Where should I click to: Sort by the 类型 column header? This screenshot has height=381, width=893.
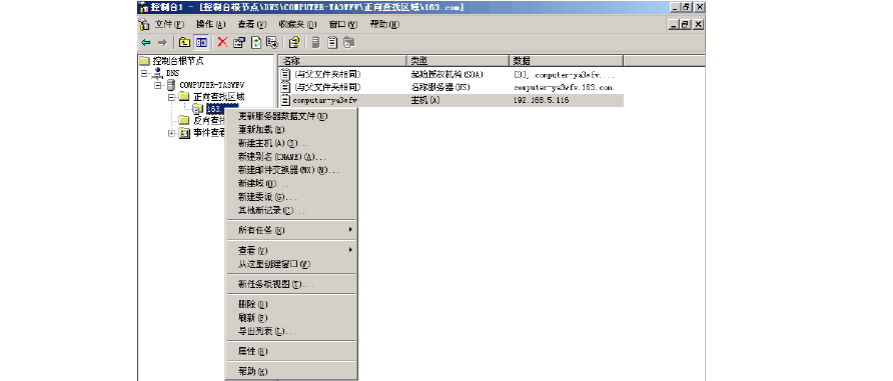pyautogui.click(x=457, y=60)
